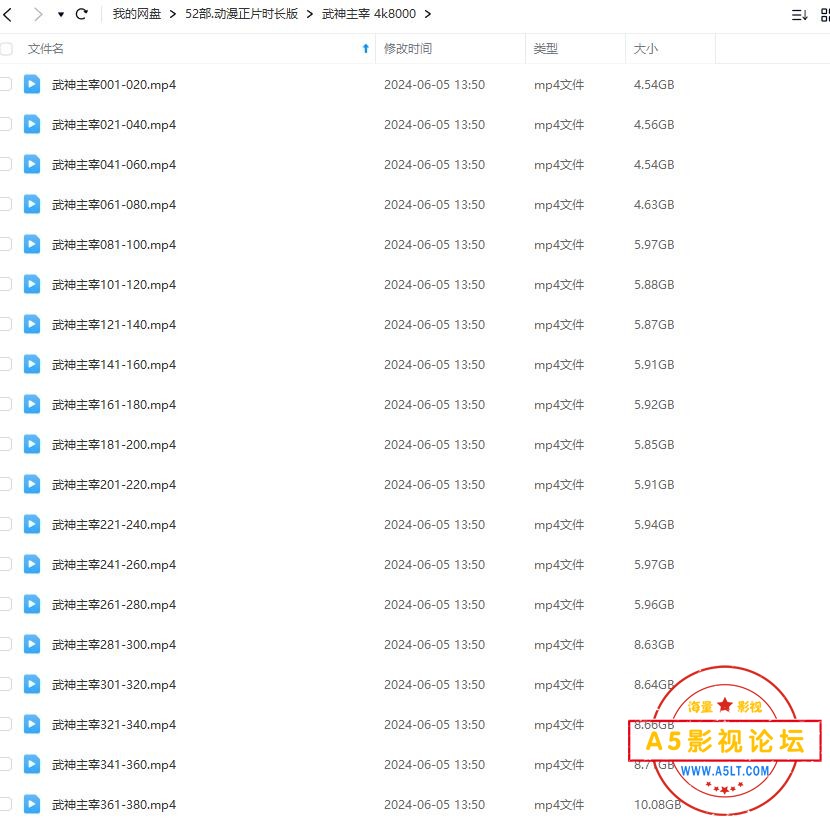This screenshot has width=830, height=826.
Task: Click video icon of 武神主宰341-360.mp4
Action: point(32,764)
